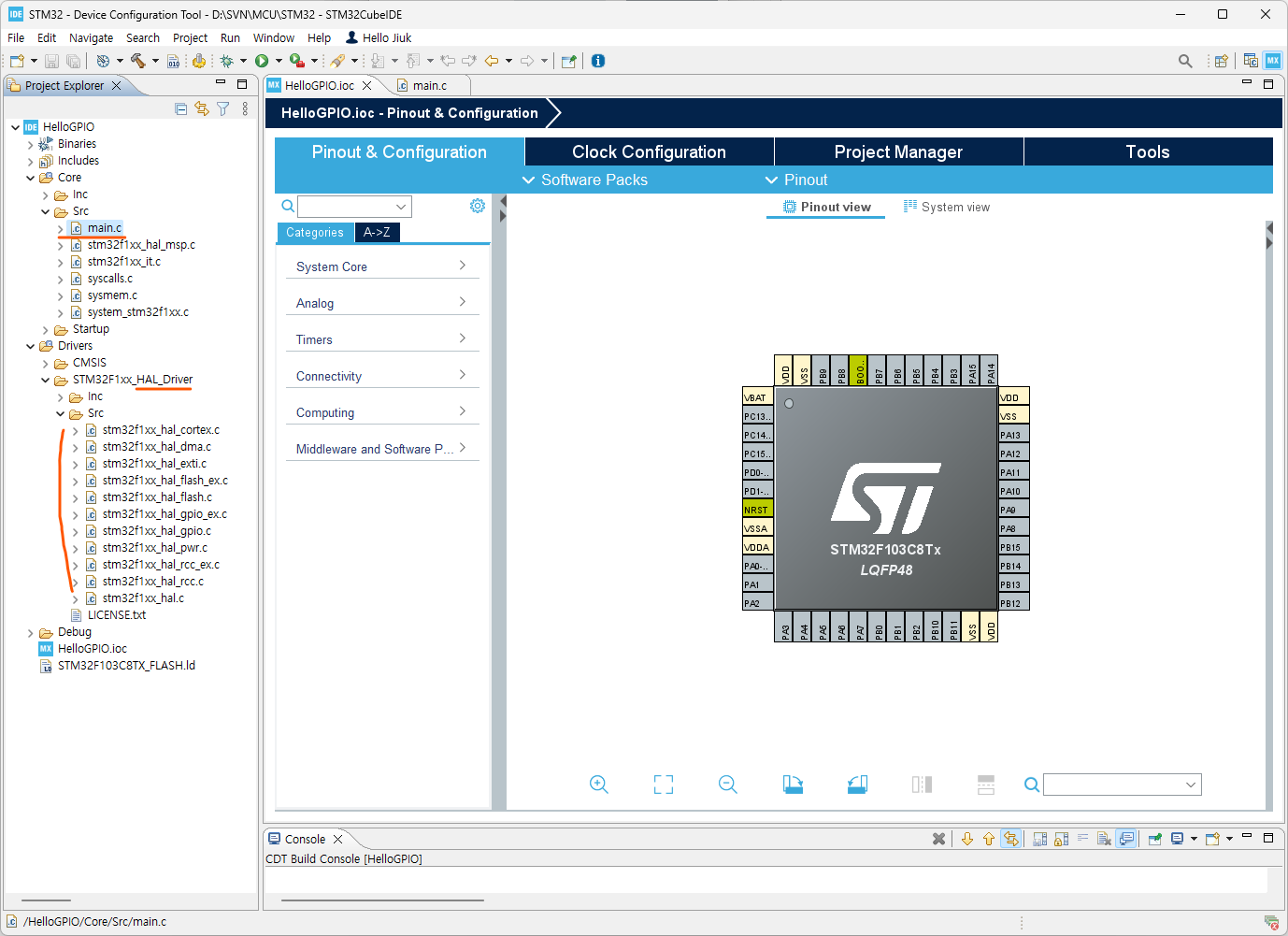This screenshot has height=936, width=1288.
Task: Expand the Debug folder
Action: [30, 632]
